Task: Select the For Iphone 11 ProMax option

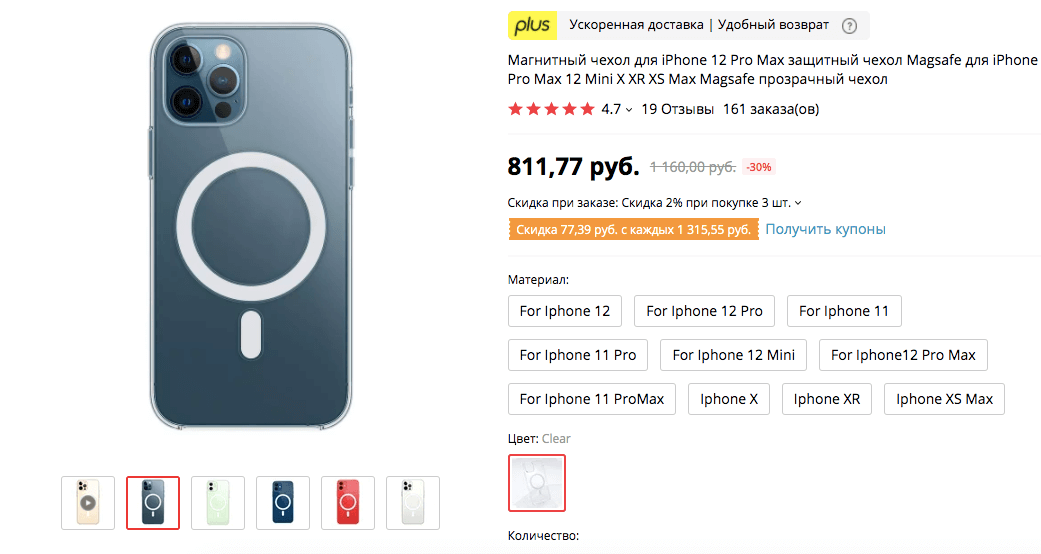Action: 592,399
